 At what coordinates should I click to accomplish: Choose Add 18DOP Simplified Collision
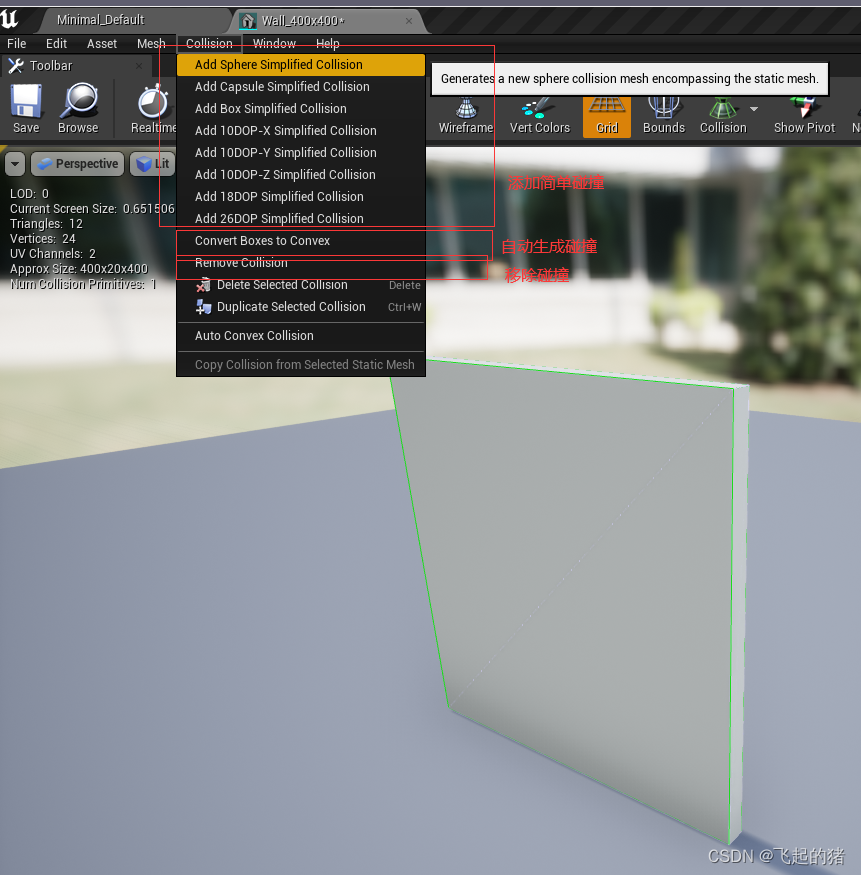(301, 196)
